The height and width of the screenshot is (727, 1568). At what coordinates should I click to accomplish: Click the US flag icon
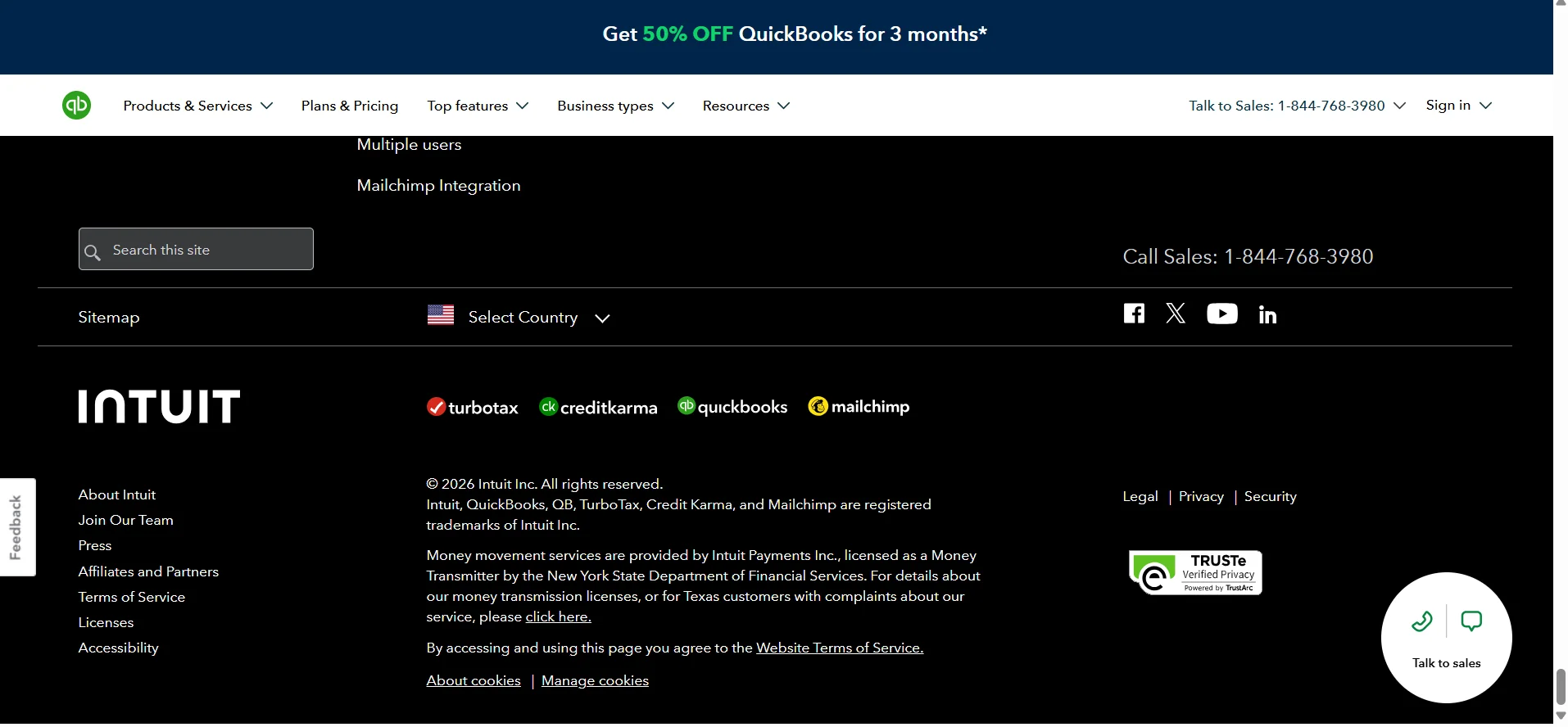441,315
